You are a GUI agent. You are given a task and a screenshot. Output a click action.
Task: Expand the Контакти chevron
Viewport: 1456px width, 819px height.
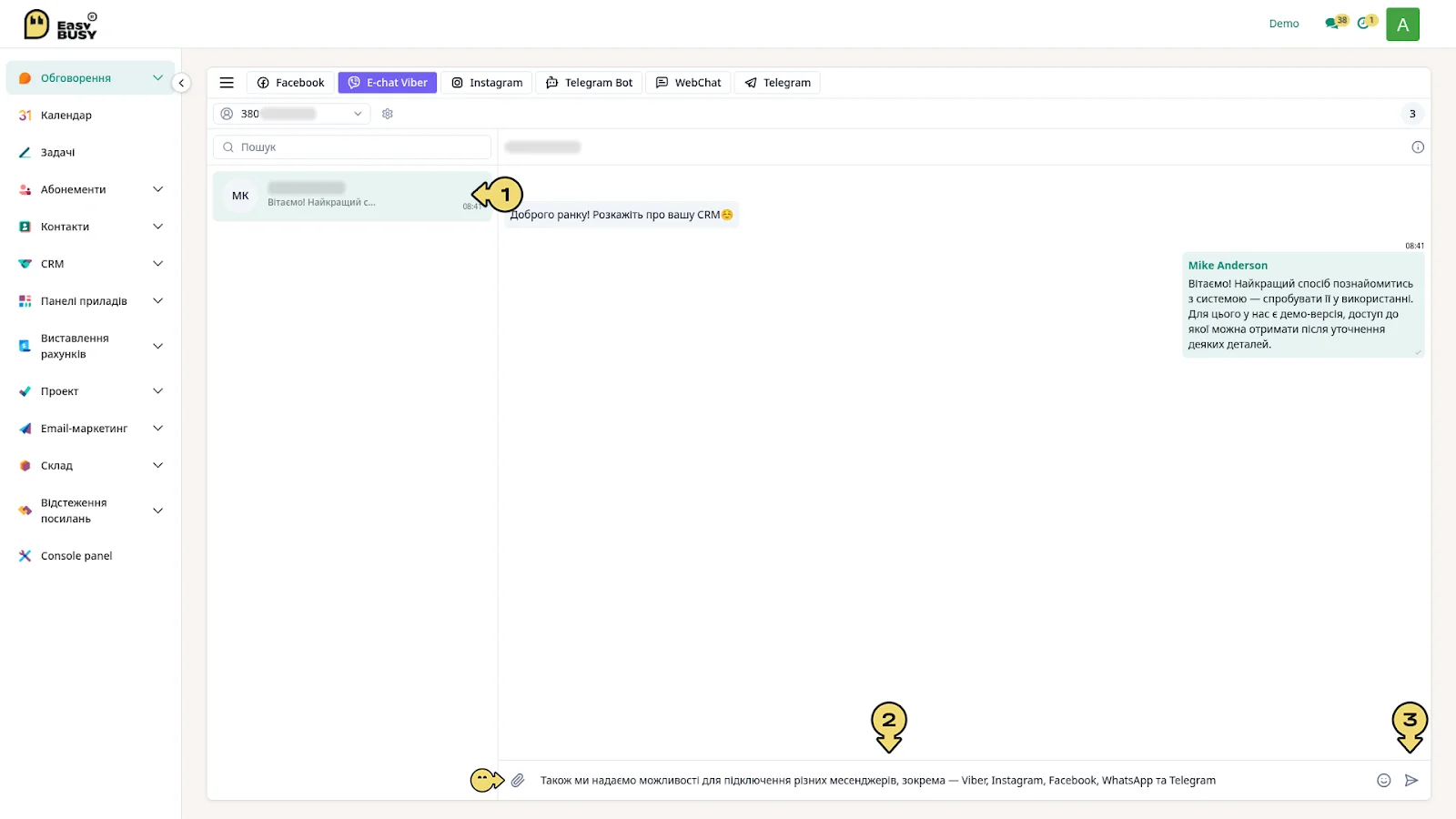(x=157, y=227)
